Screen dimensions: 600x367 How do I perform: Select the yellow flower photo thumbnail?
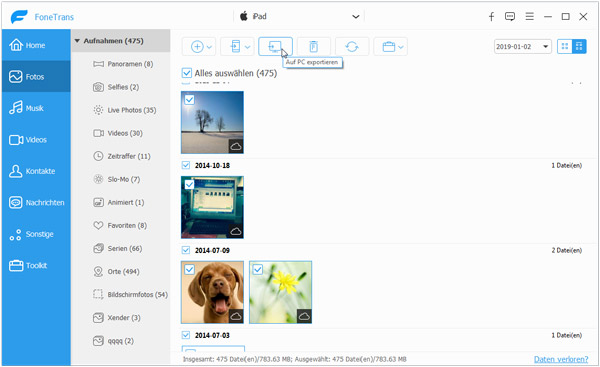tap(280, 292)
